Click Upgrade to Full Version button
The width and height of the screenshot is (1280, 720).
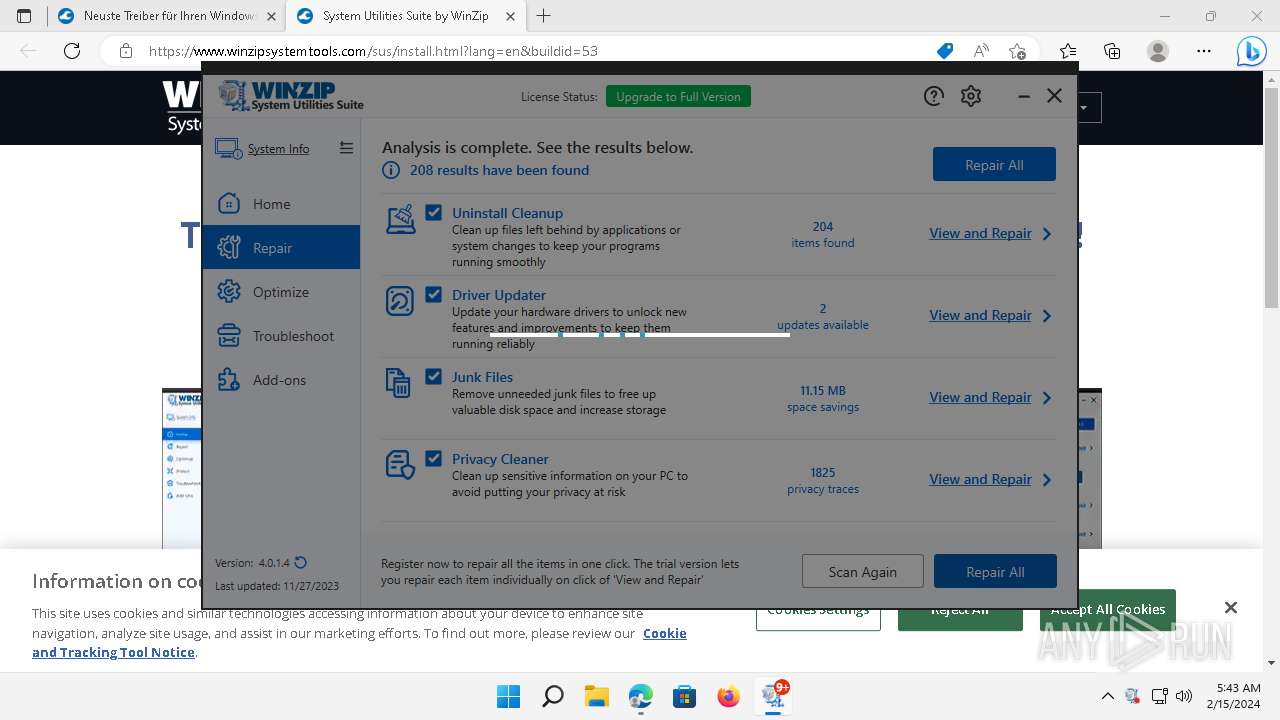(678, 96)
